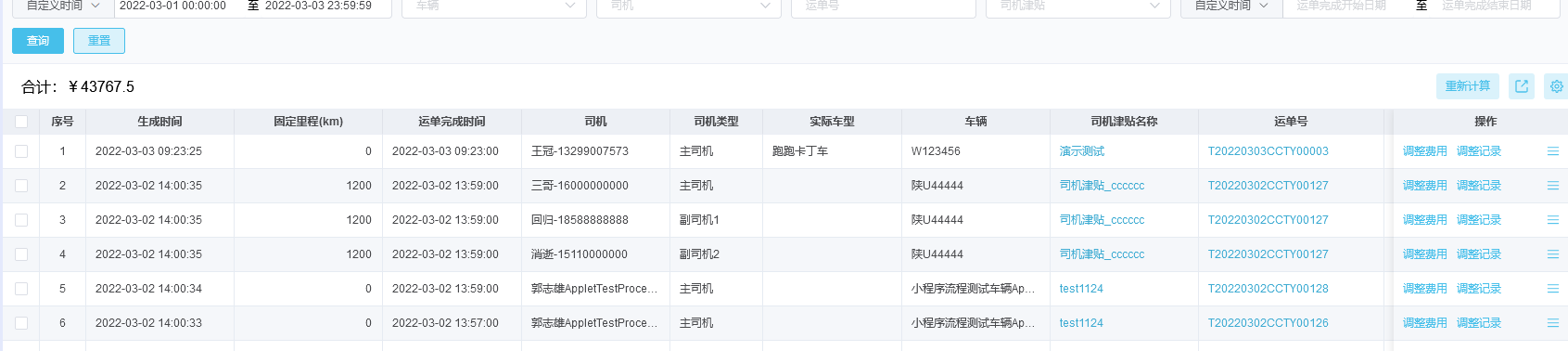Click 调整记录 in row 5
The height and width of the screenshot is (351, 1568).
[1478, 289]
